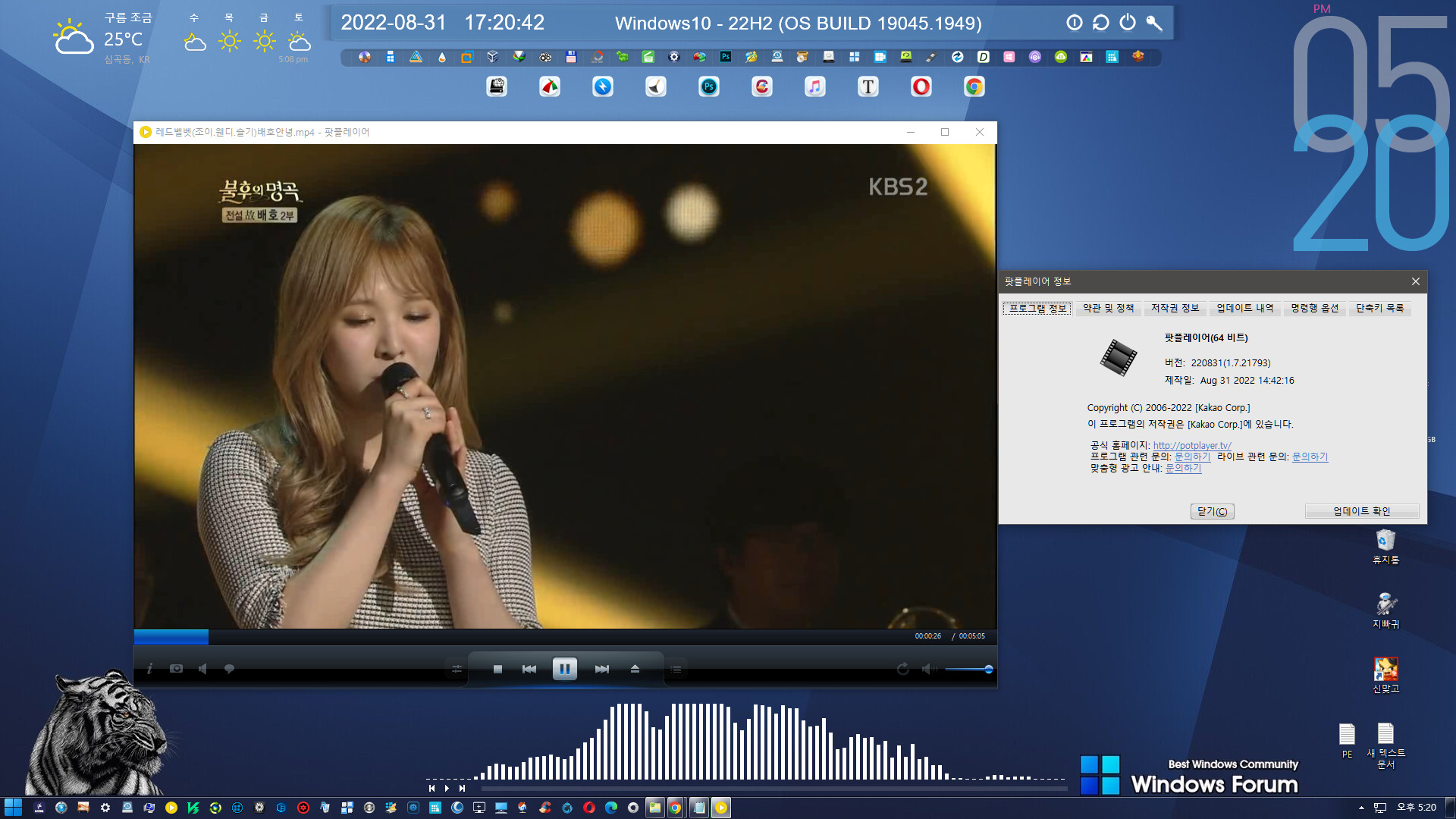Image resolution: width=1456 pixels, height=819 pixels.
Task: Click the weather widget current temperature
Action: pyautogui.click(x=123, y=39)
